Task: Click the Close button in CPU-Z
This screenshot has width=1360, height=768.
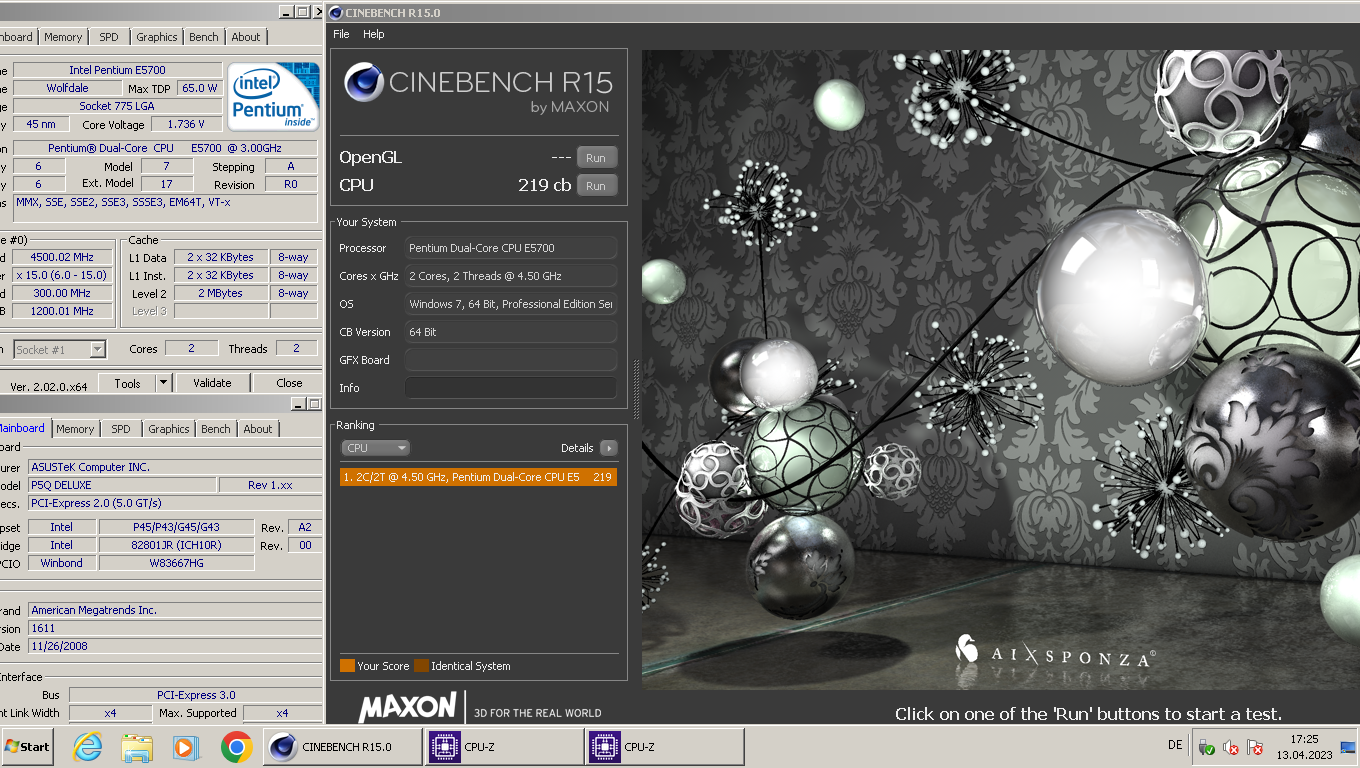Action: (289, 383)
